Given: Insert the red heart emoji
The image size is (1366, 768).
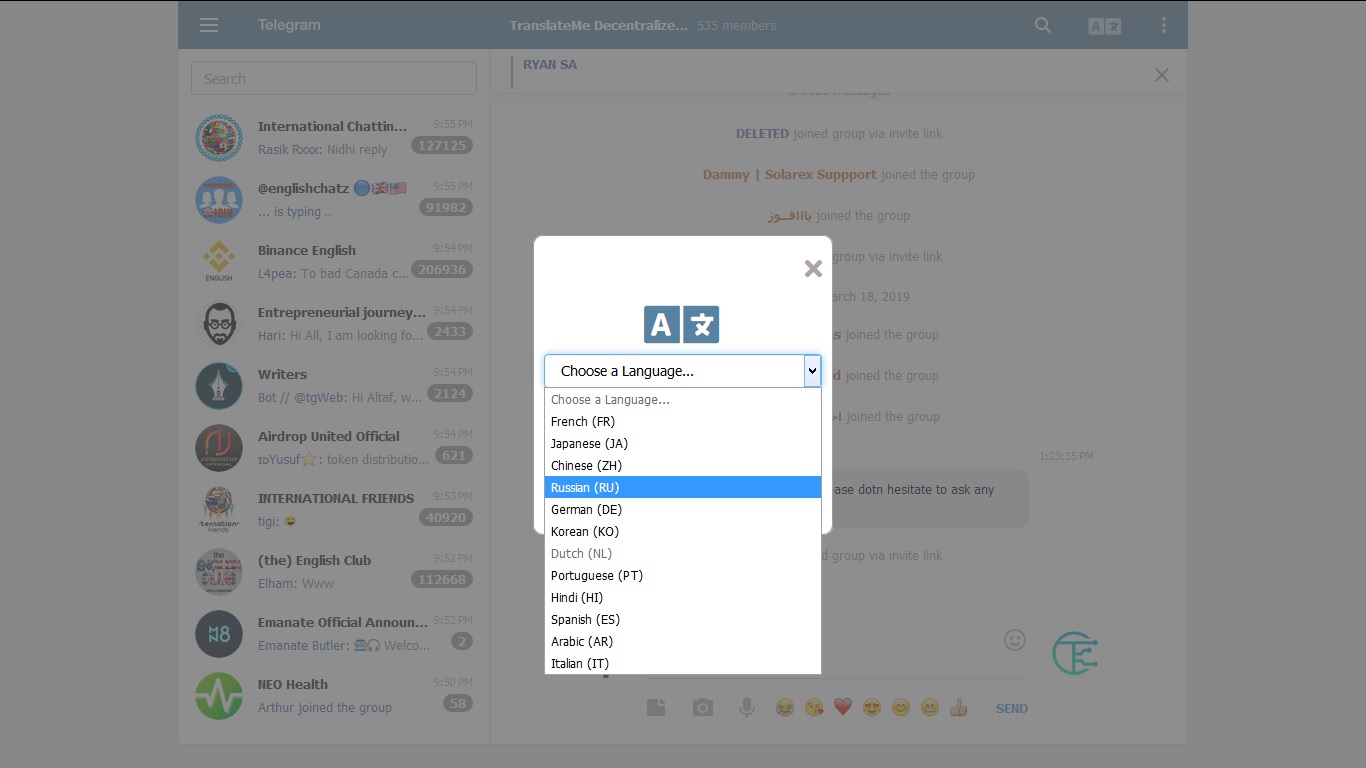Looking at the screenshot, I should [843, 708].
